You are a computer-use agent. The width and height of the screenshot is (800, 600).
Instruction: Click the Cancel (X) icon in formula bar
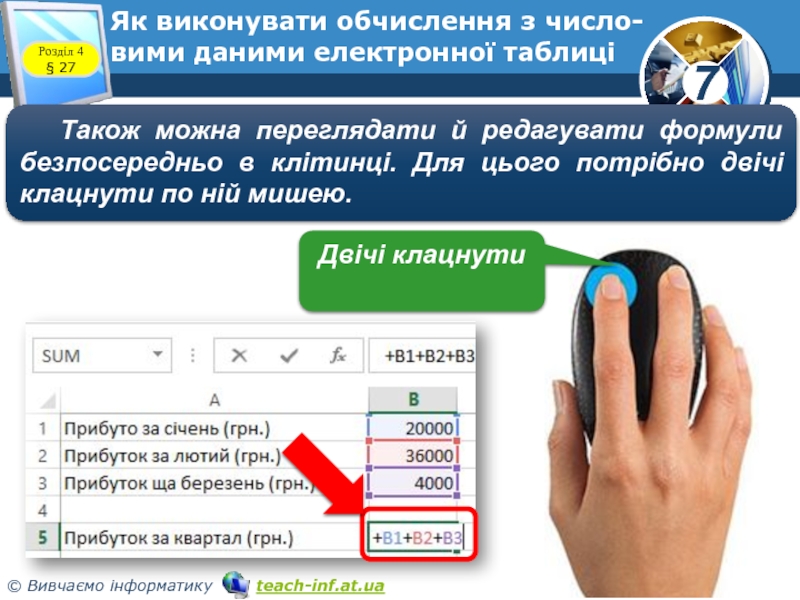pyautogui.click(x=240, y=356)
